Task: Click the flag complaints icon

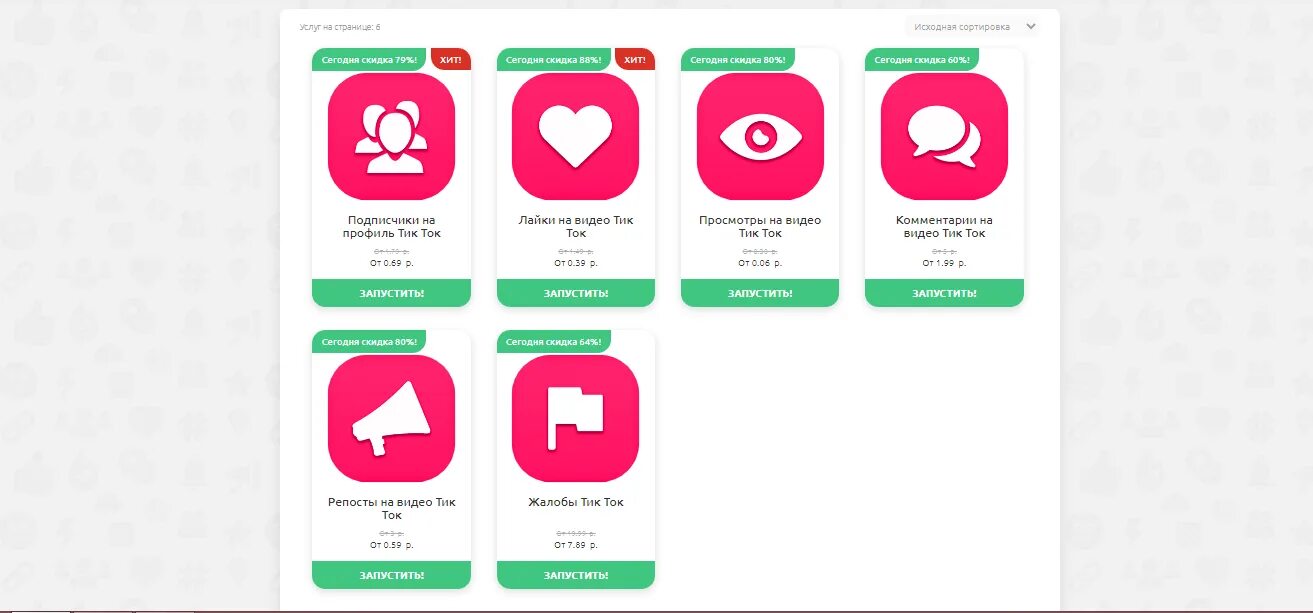Action: coord(575,418)
